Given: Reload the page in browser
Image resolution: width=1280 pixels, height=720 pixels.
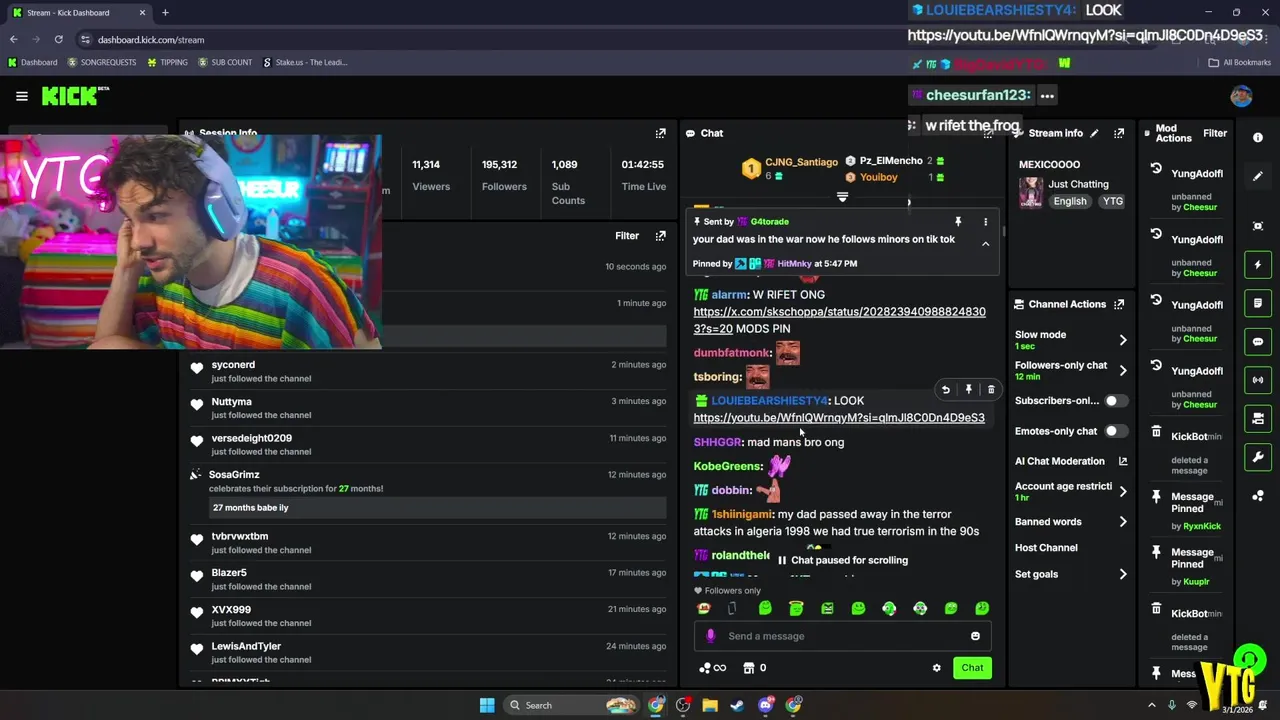Looking at the screenshot, I should click(x=59, y=39).
